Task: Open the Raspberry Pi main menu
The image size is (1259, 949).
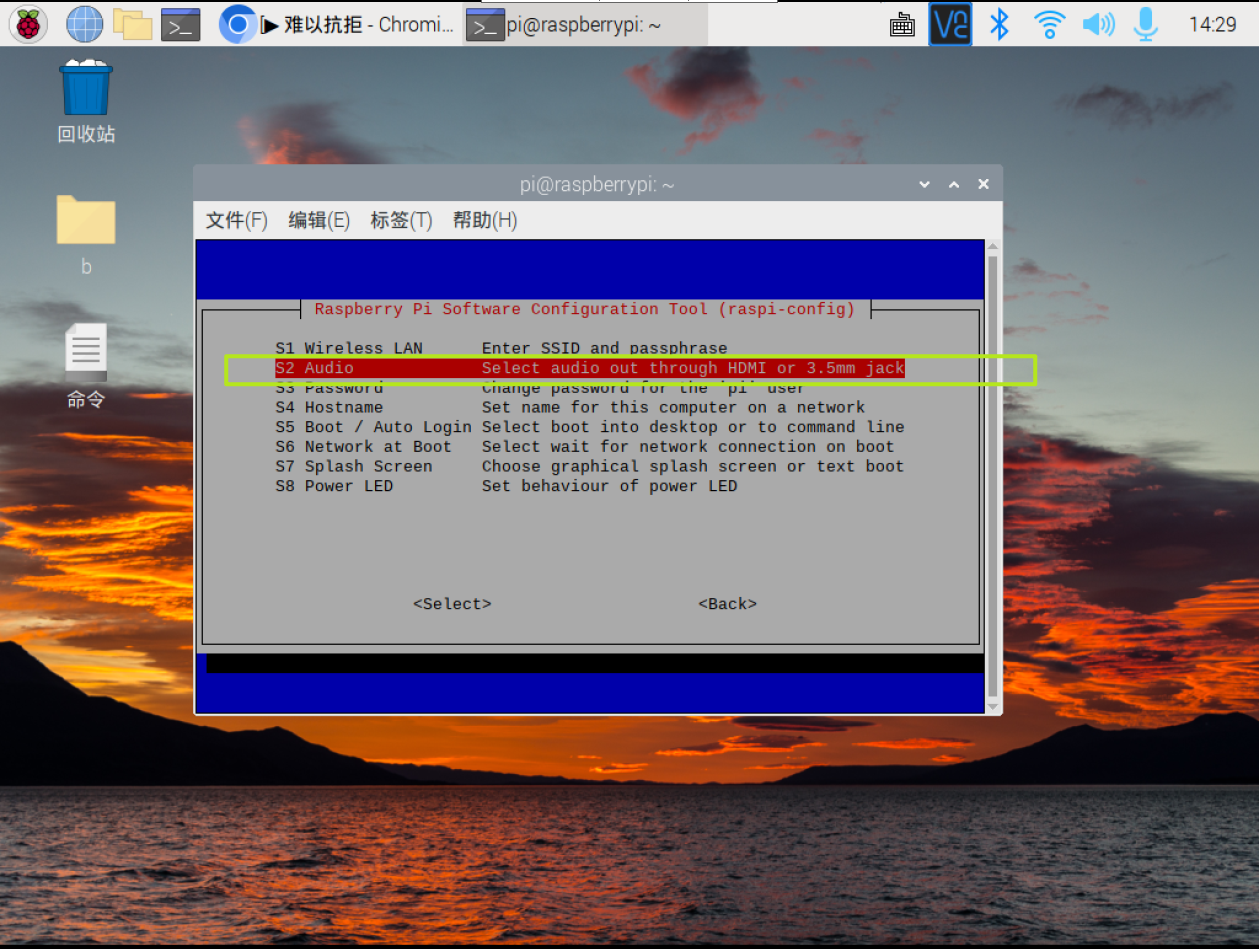Action: tap(27, 24)
